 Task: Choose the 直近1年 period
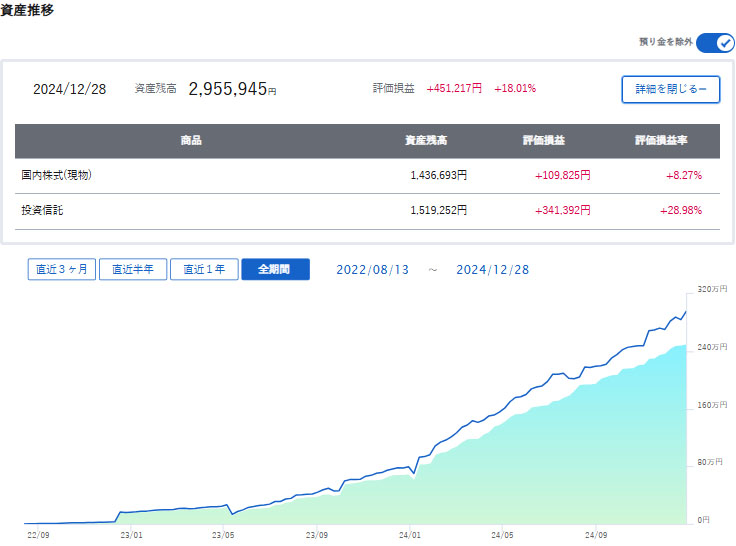pos(204,270)
